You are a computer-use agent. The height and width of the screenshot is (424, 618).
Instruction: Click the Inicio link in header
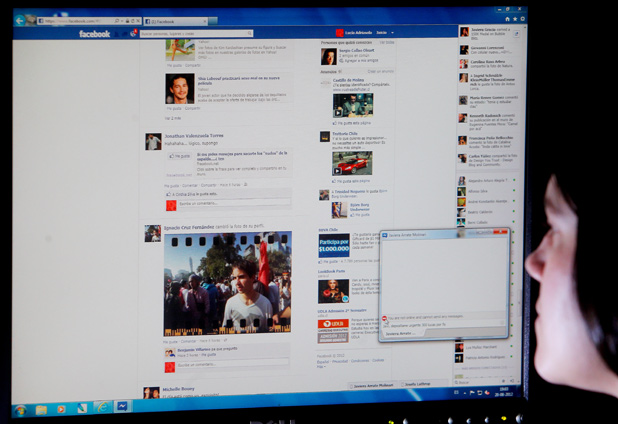tap(380, 33)
